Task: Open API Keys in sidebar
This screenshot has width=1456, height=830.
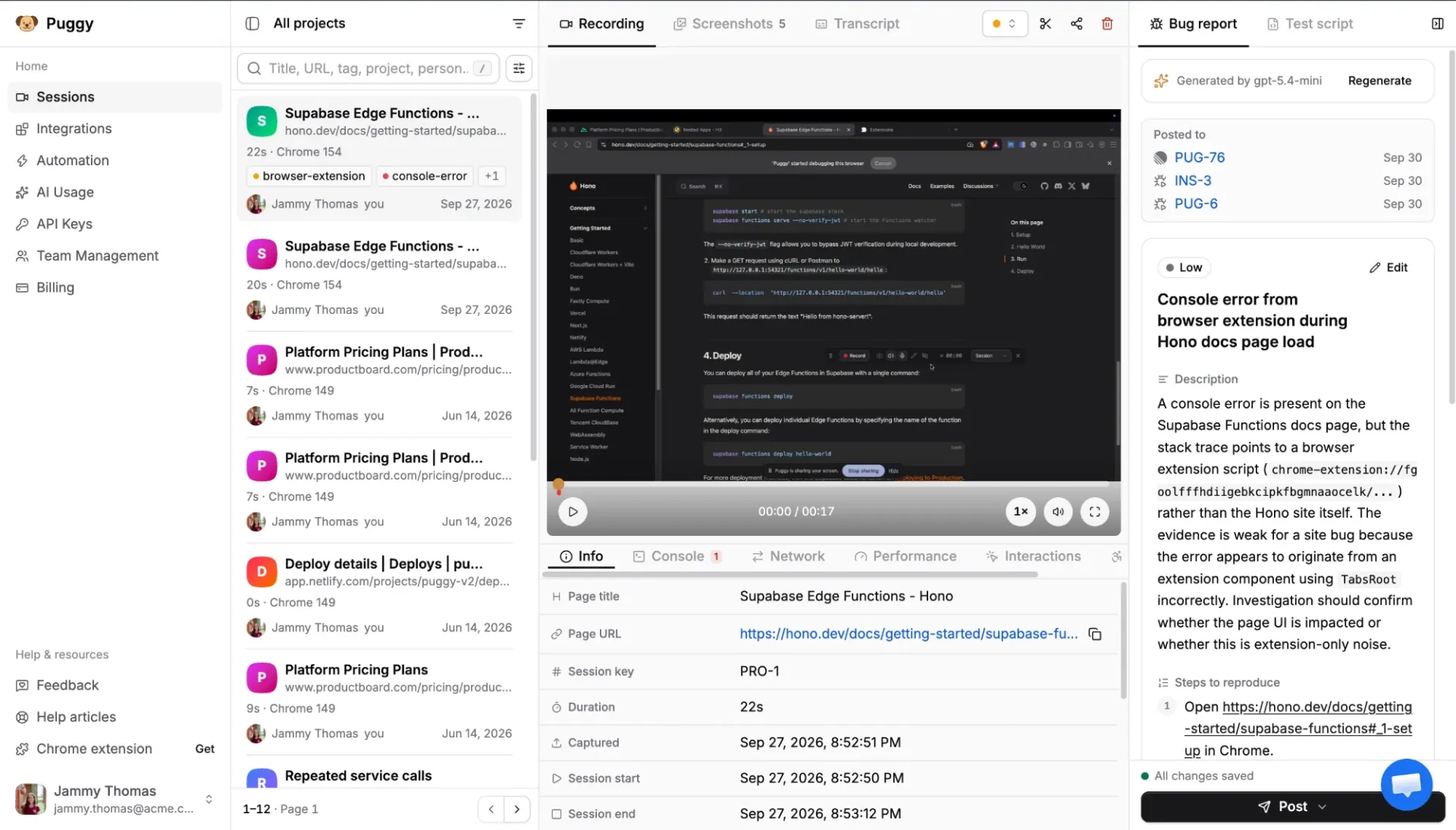Action: 115,224
